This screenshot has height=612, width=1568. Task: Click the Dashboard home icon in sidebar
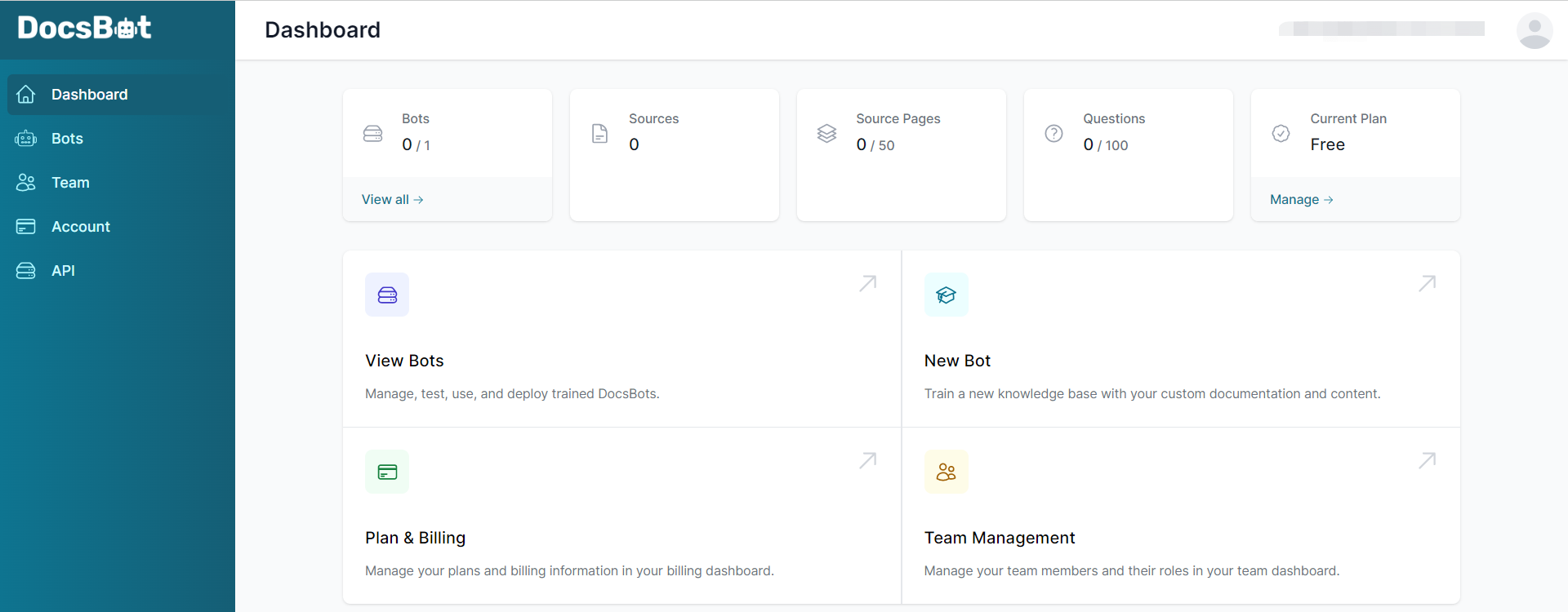pyautogui.click(x=26, y=95)
